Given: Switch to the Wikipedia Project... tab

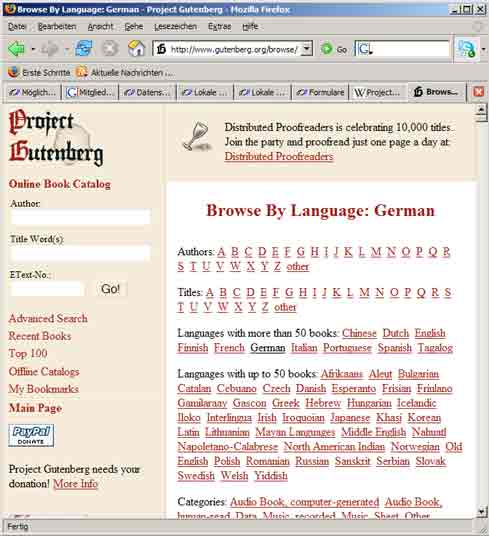Looking at the screenshot, I should [377, 92].
